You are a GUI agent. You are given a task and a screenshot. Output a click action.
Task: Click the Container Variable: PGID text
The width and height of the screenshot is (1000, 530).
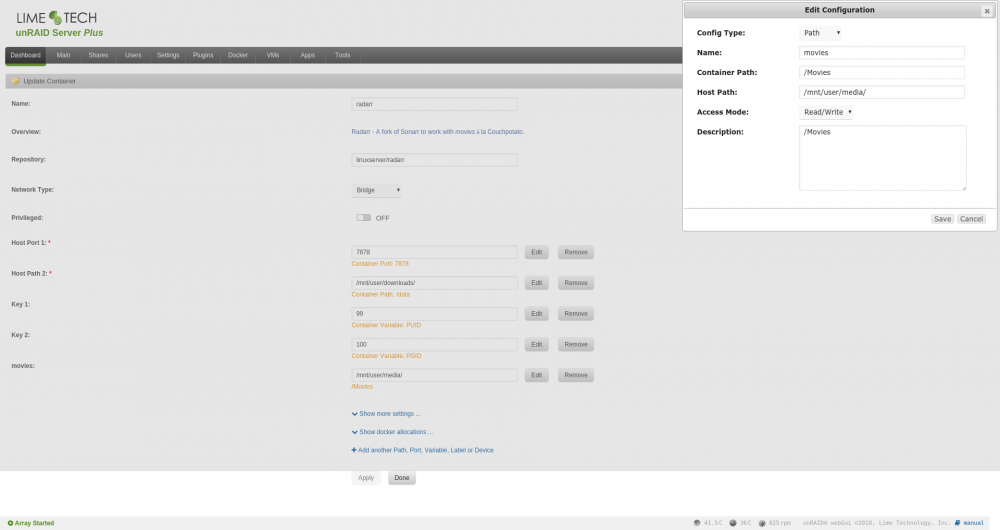pos(386,356)
